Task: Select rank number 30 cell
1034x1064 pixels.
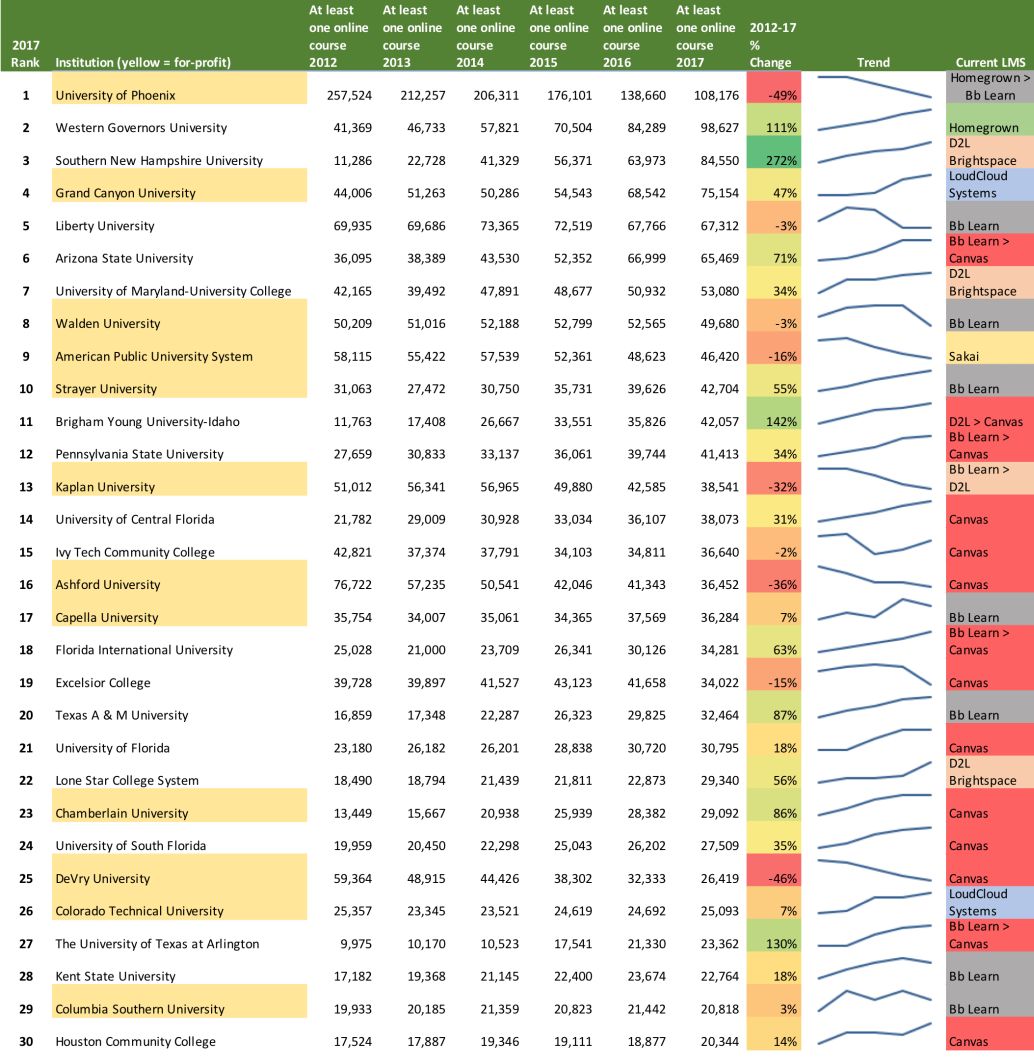Action: coord(26,1042)
